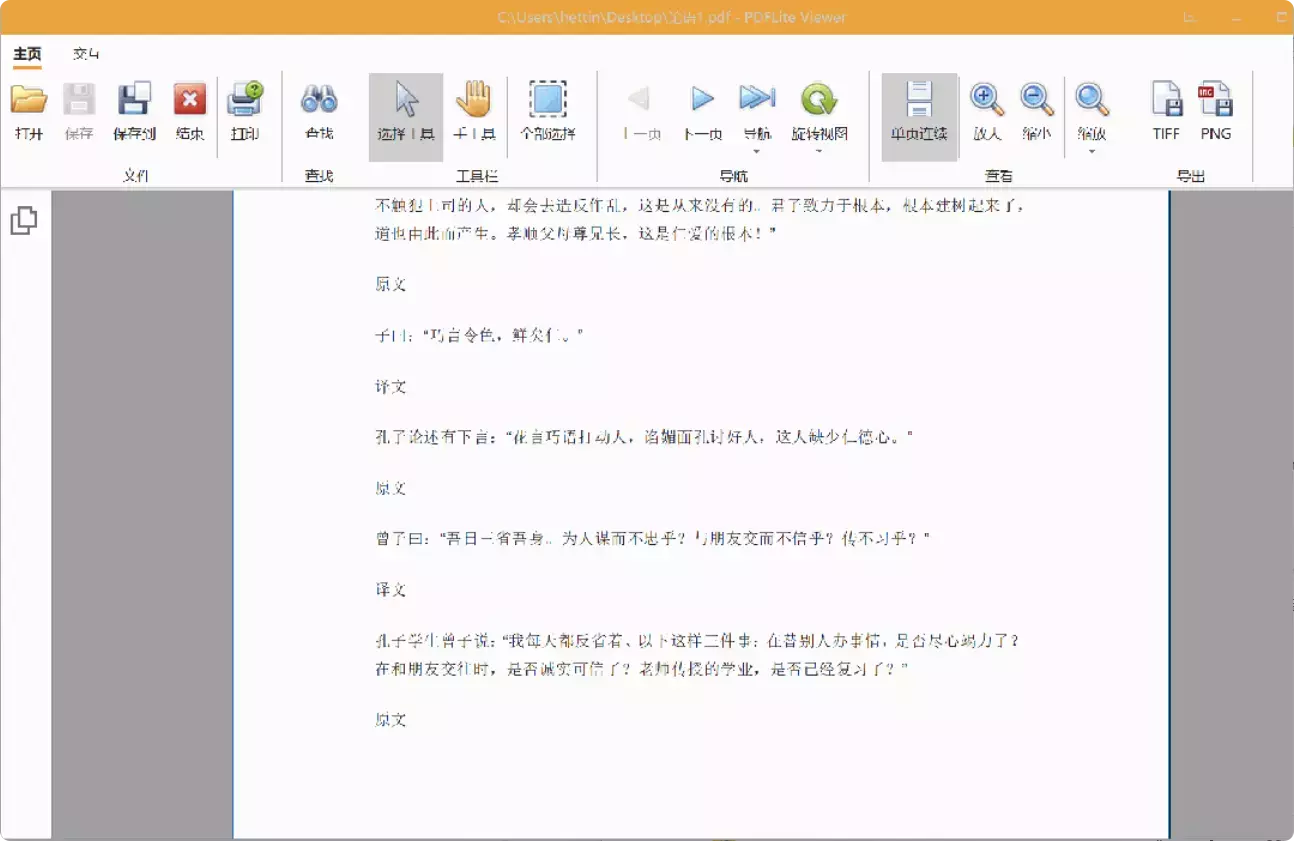Open the 旋转视图 rotate view dropdown
This screenshot has height=841, width=1294.
tap(819, 148)
